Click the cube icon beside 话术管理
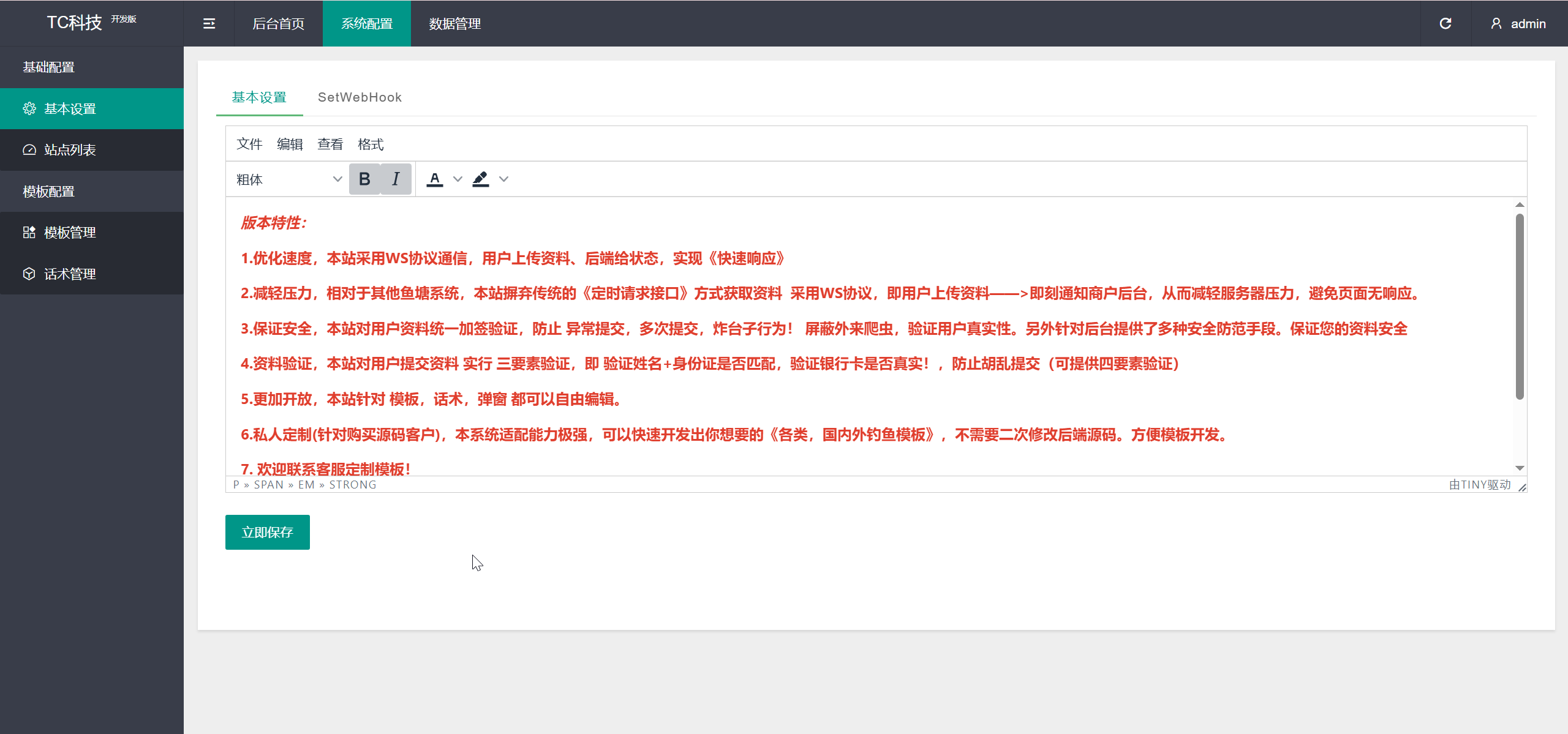The height and width of the screenshot is (734, 1568). pyautogui.click(x=29, y=274)
